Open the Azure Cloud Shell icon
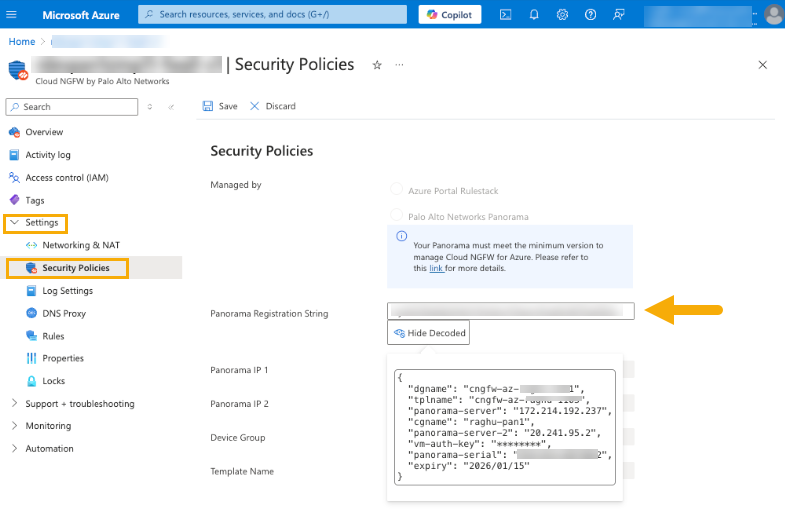Viewport: 785px width, 512px height. 506,14
